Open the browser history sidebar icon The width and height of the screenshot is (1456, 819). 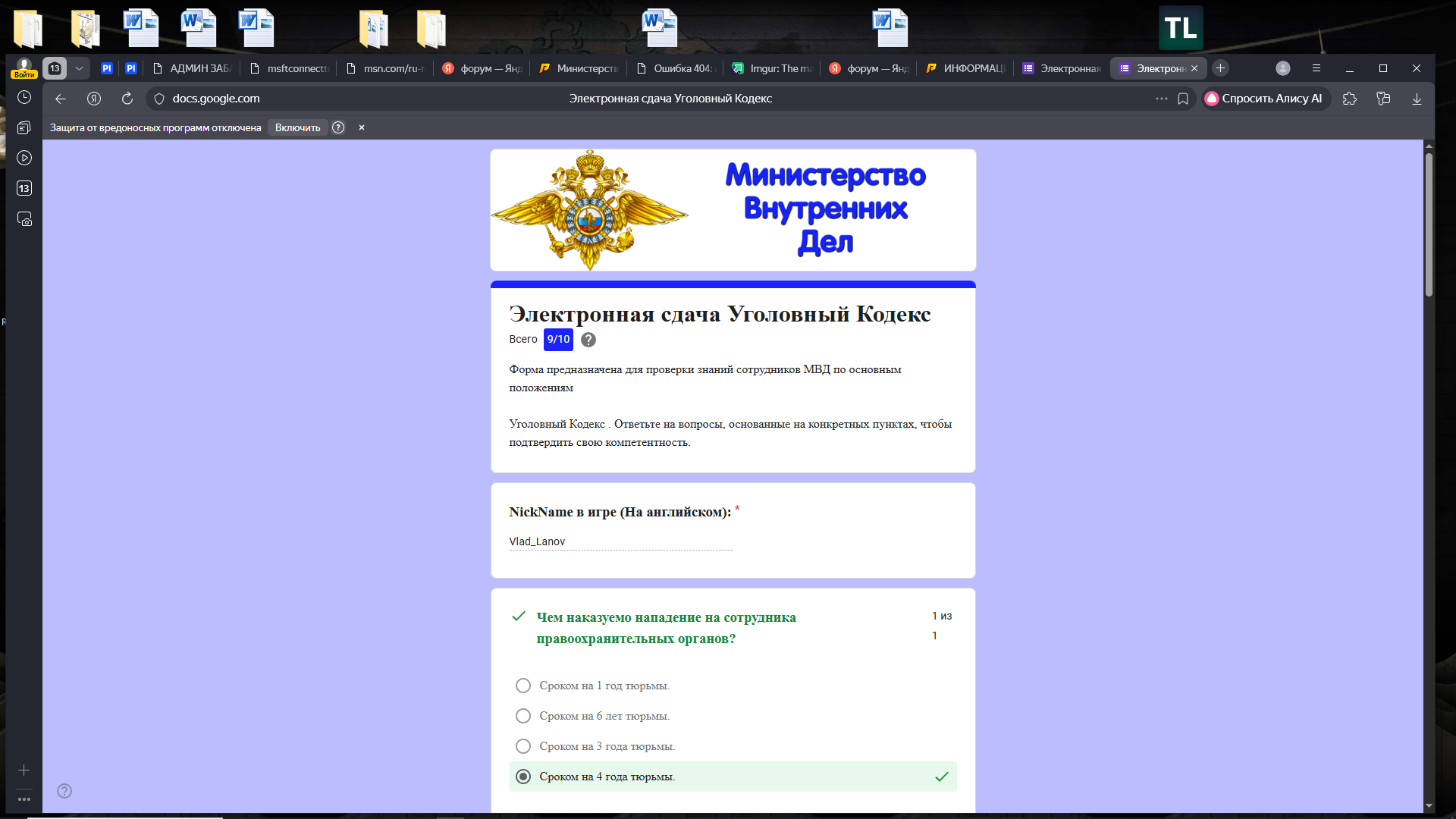(24, 97)
